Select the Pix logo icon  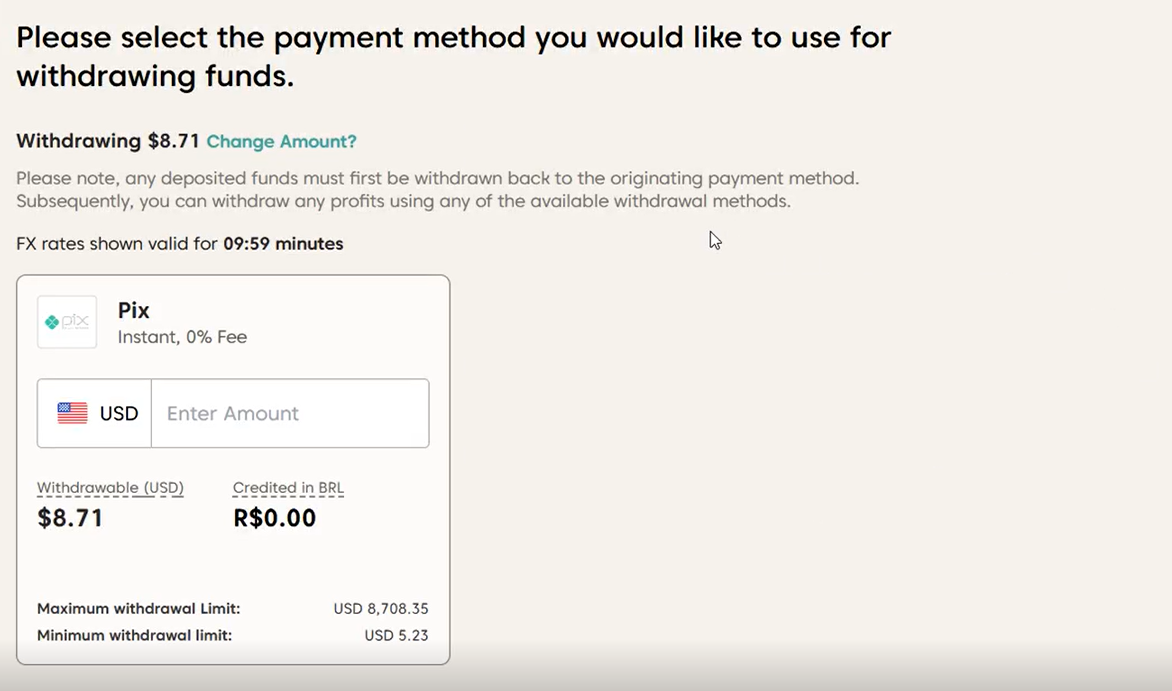[67, 322]
